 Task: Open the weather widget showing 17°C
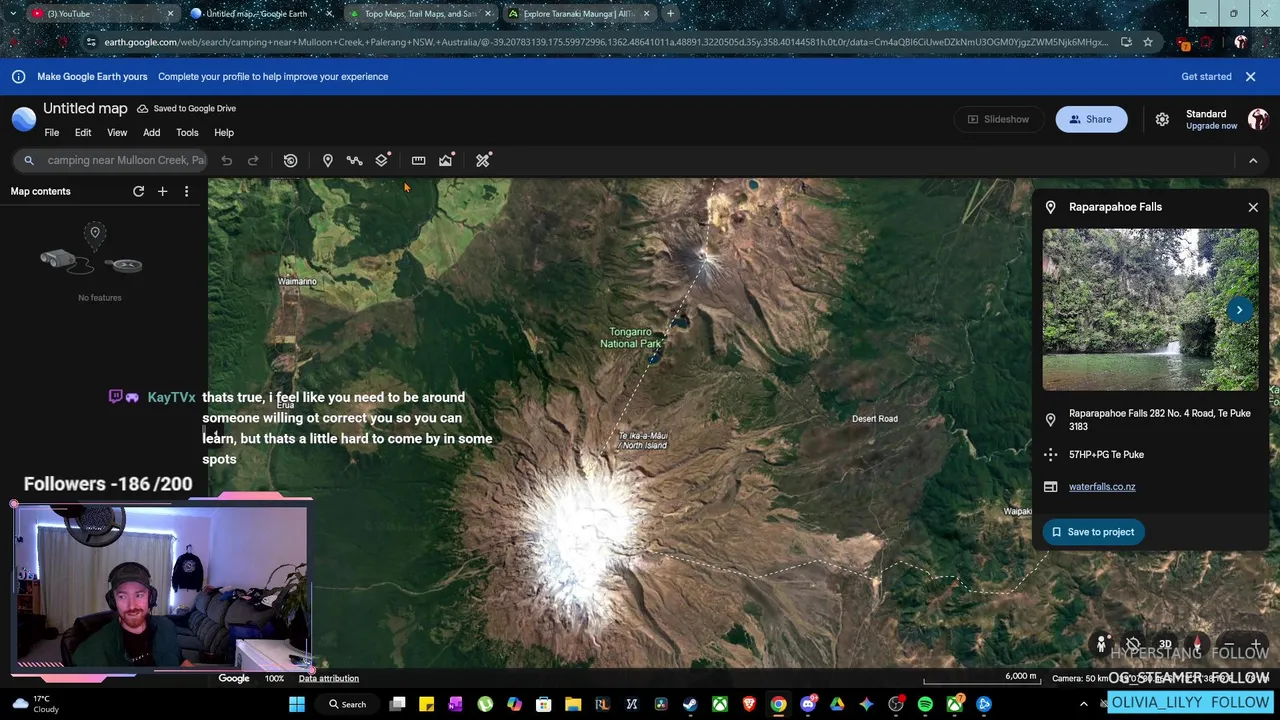[x=35, y=704]
